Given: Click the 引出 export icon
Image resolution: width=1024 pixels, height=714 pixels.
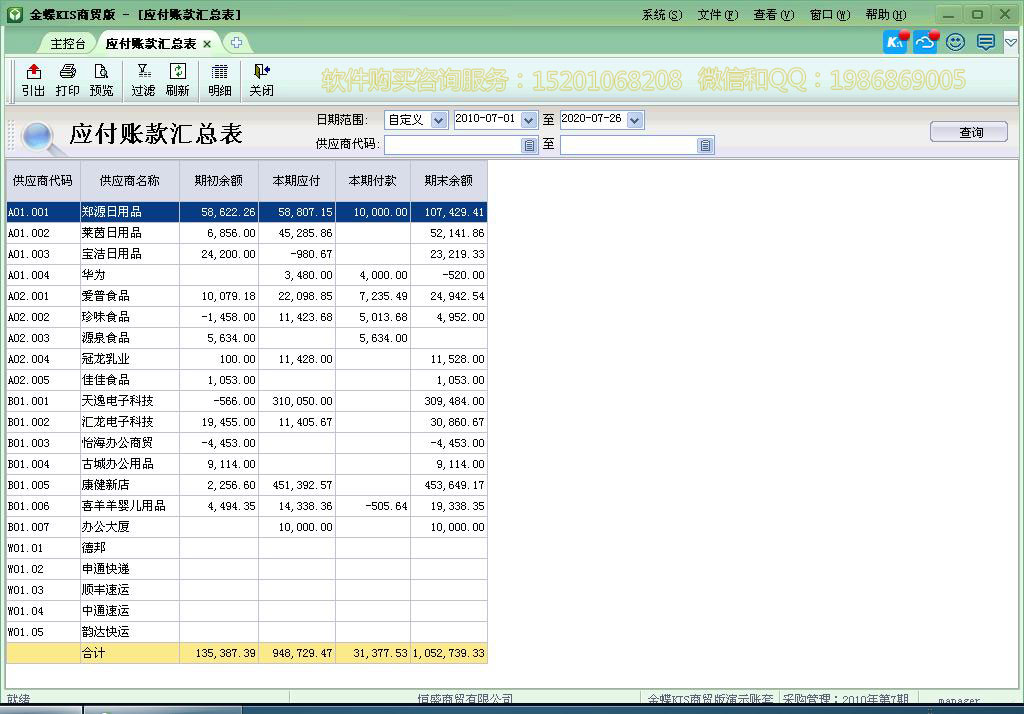Looking at the screenshot, I should (33, 80).
